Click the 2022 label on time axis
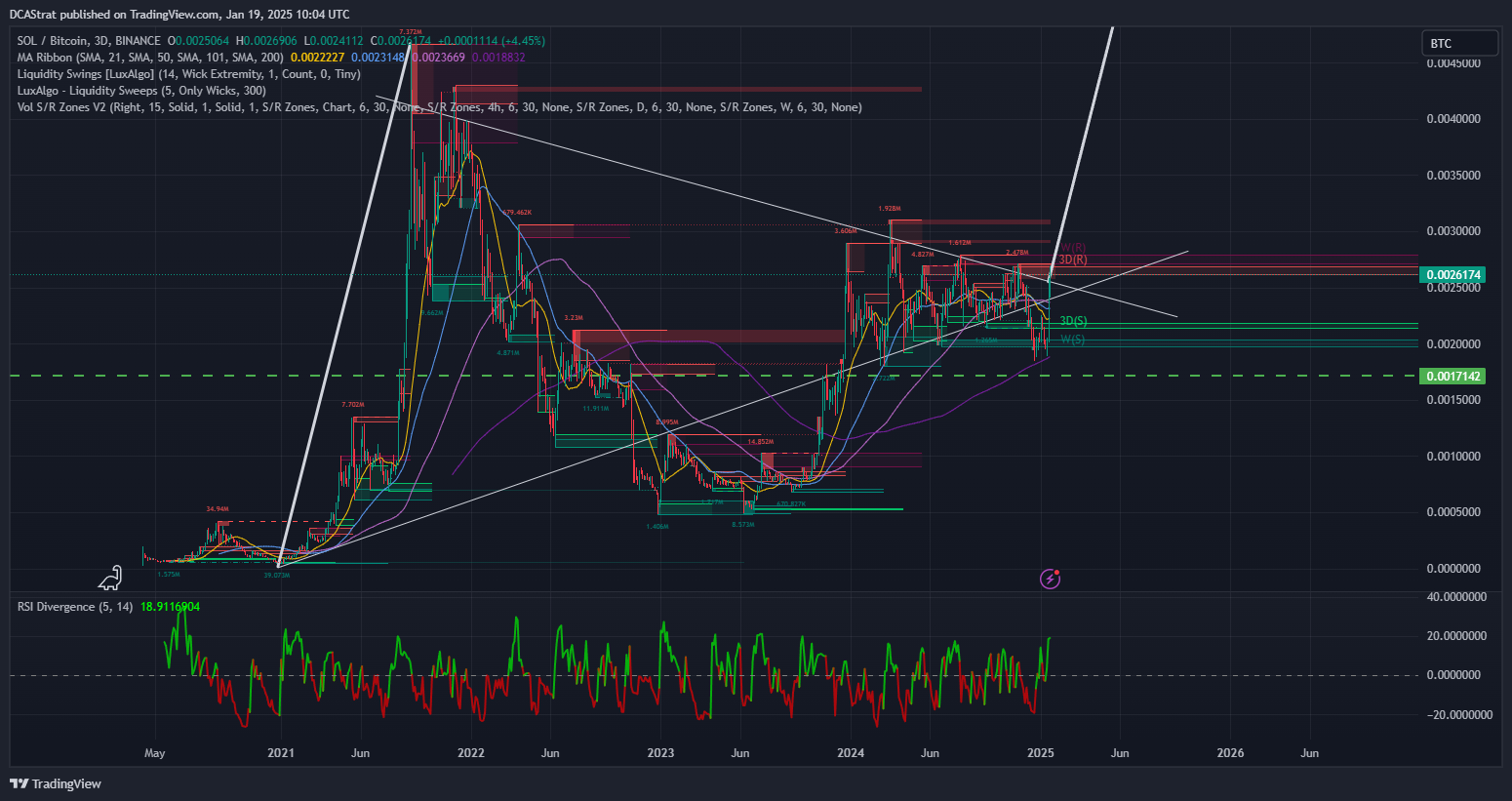 (x=470, y=753)
